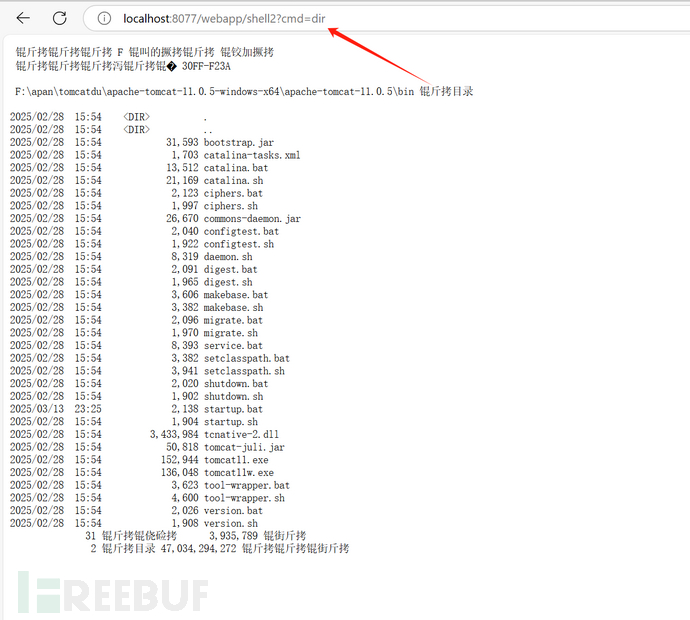Click file name tomcat11w.exe

point(239,473)
